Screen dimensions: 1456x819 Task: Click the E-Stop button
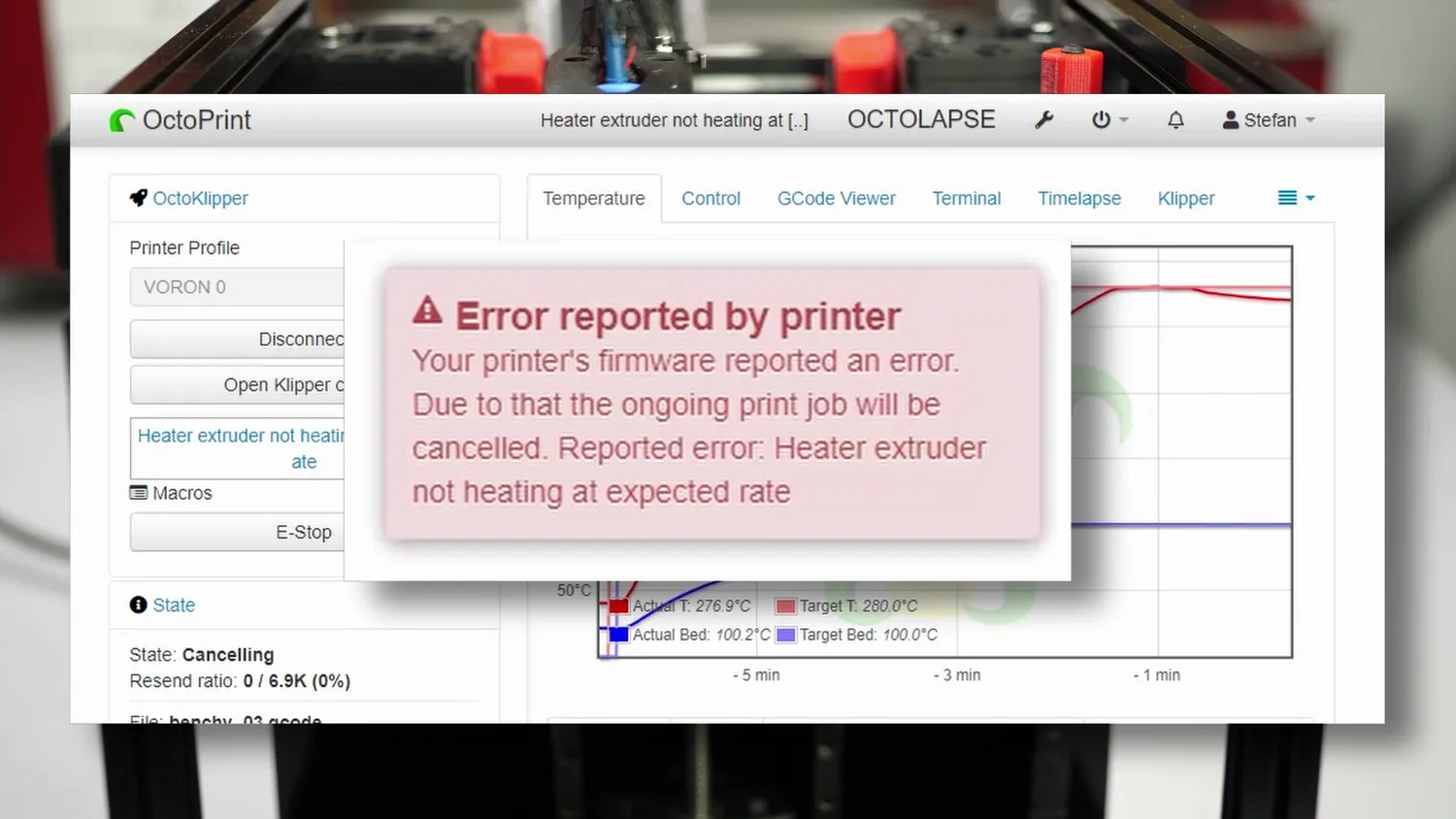(237, 532)
